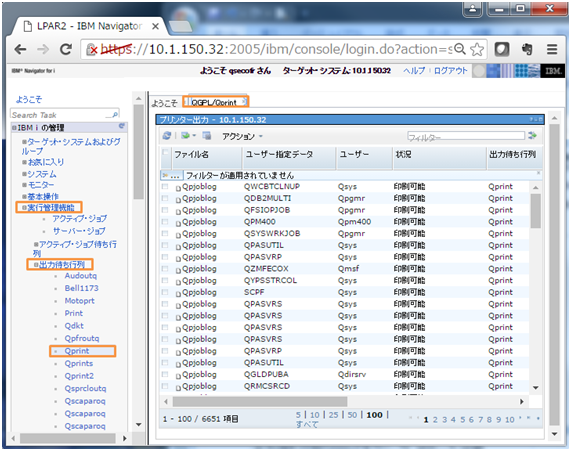Click the browser forward arrow
This screenshot has height=451, width=571.
(x=43, y=49)
